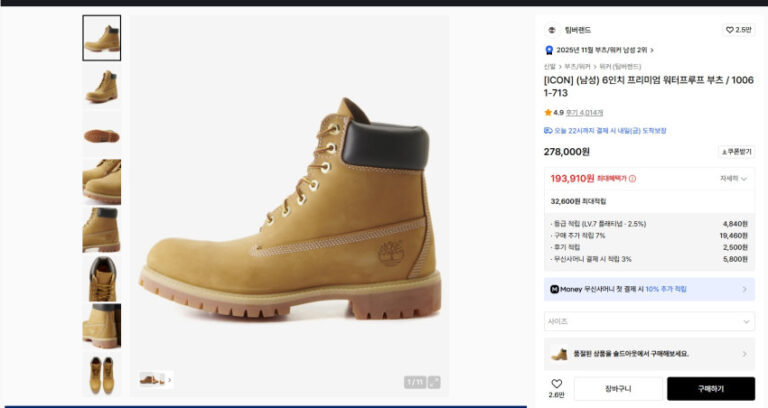Click the 구매하기 buy button

710,388
